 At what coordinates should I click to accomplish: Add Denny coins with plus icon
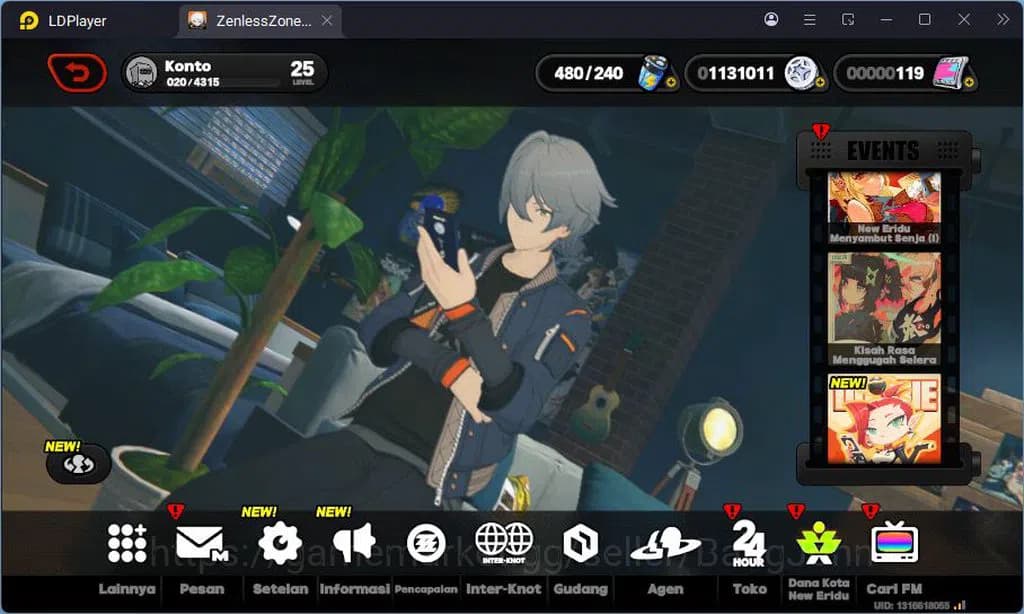820,82
